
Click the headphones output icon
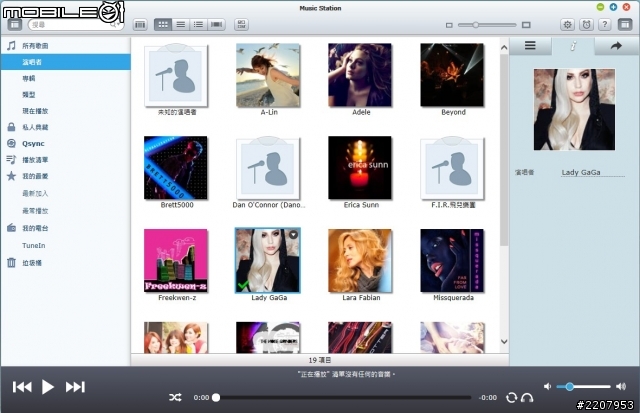point(527,397)
